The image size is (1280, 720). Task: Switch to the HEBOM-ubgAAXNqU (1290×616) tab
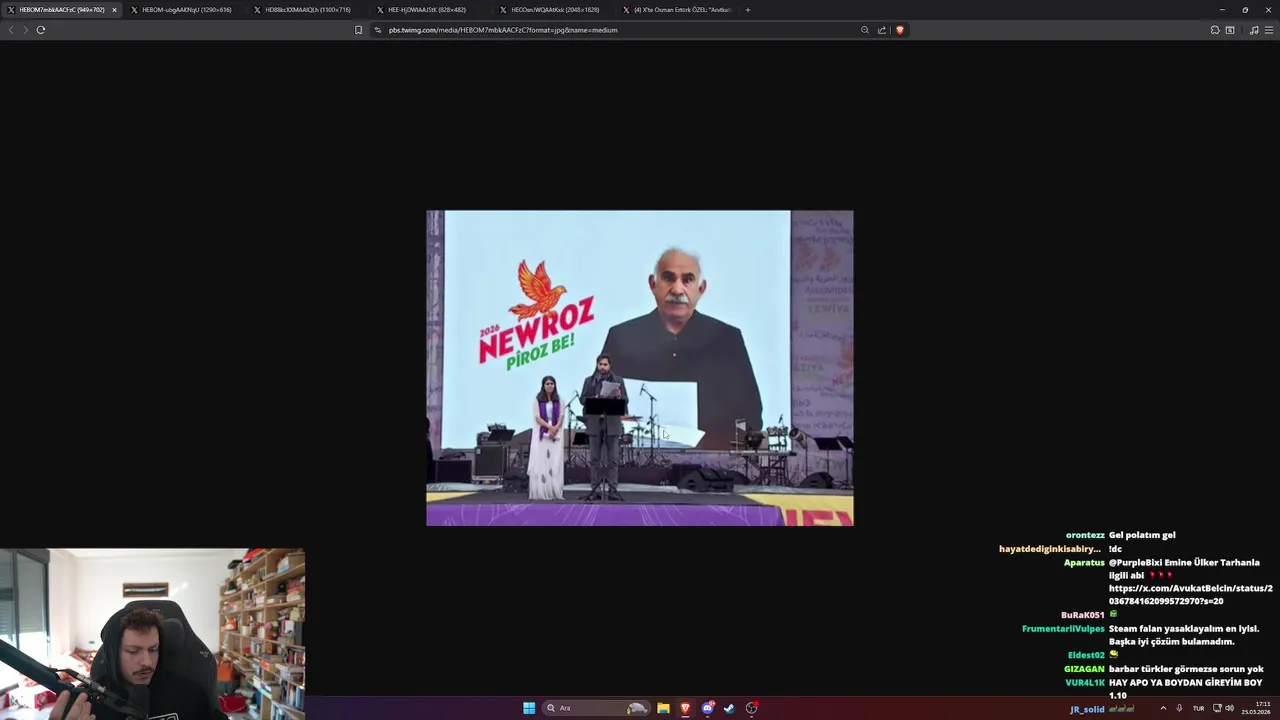click(x=186, y=10)
